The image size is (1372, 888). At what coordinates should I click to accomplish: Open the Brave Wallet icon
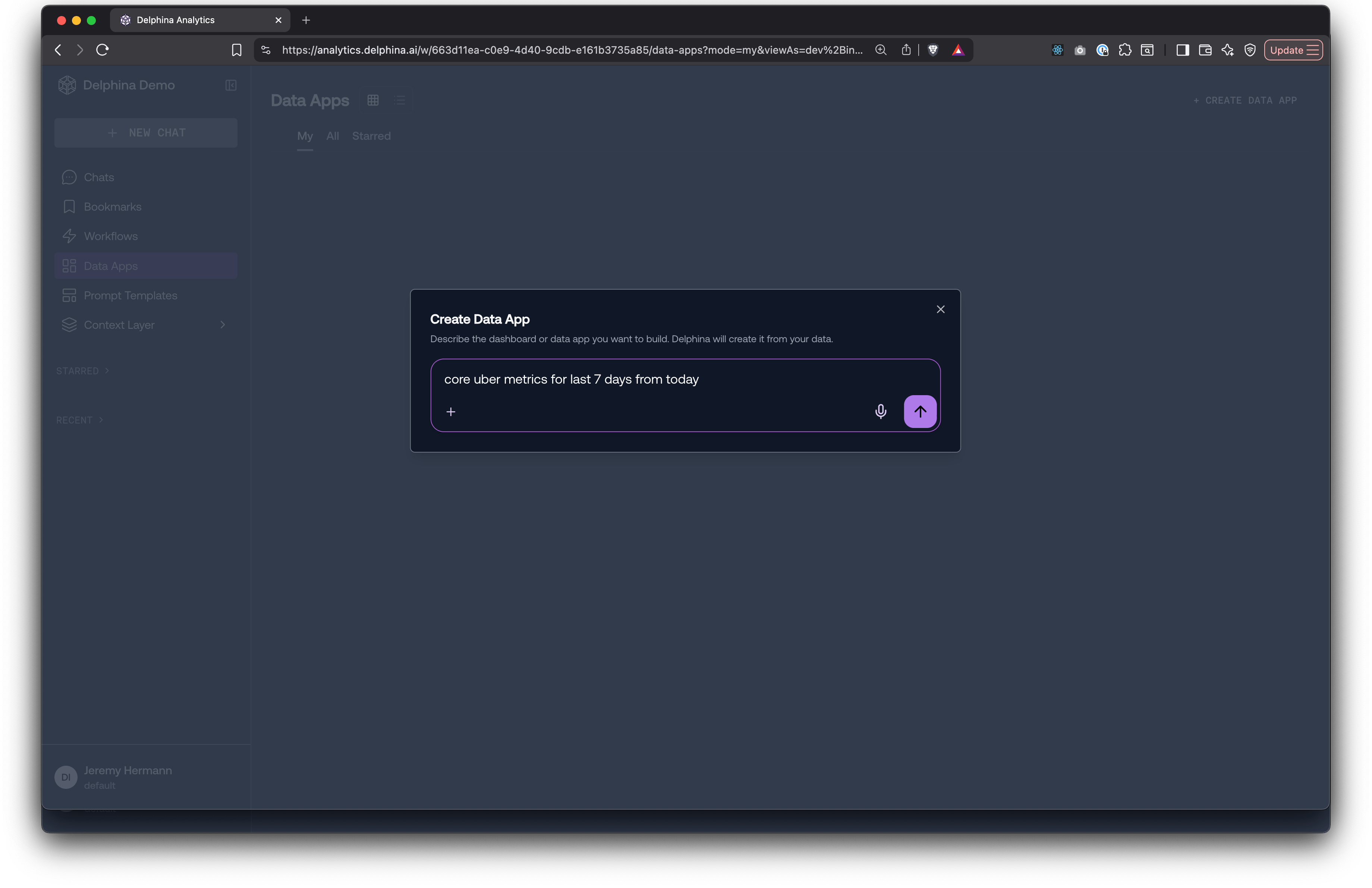1205,50
